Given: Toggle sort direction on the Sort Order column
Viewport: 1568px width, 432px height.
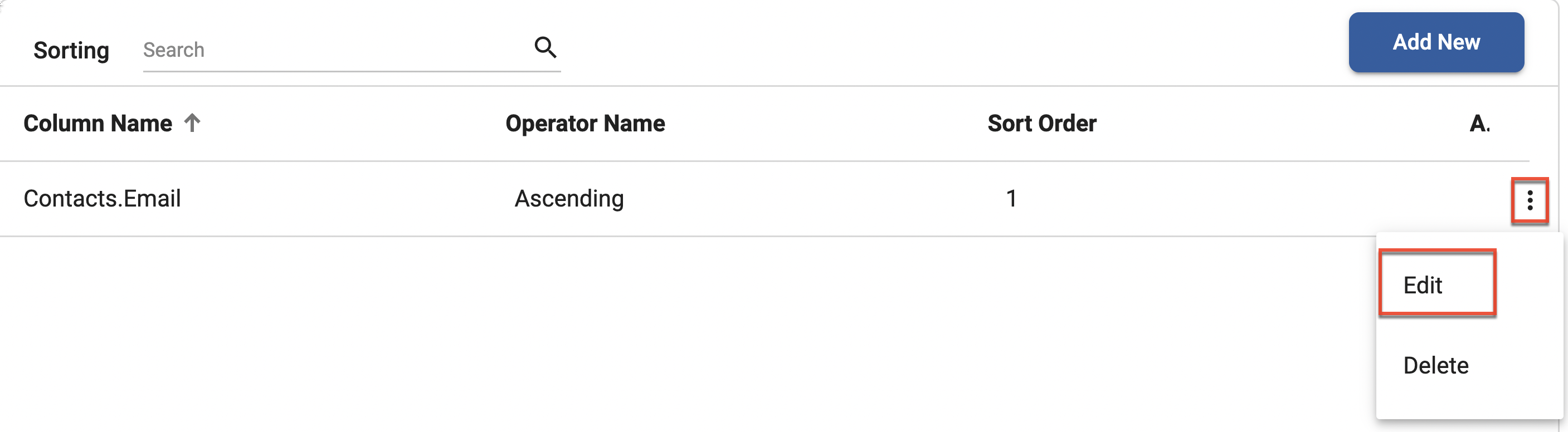Looking at the screenshot, I should point(1042,124).
